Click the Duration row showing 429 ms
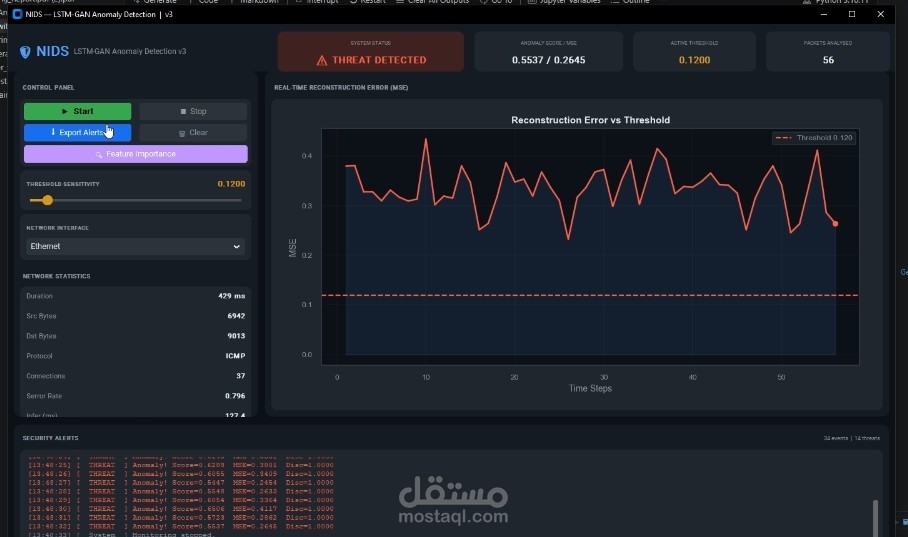Viewport: 908px width, 537px height. pos(136,296)
